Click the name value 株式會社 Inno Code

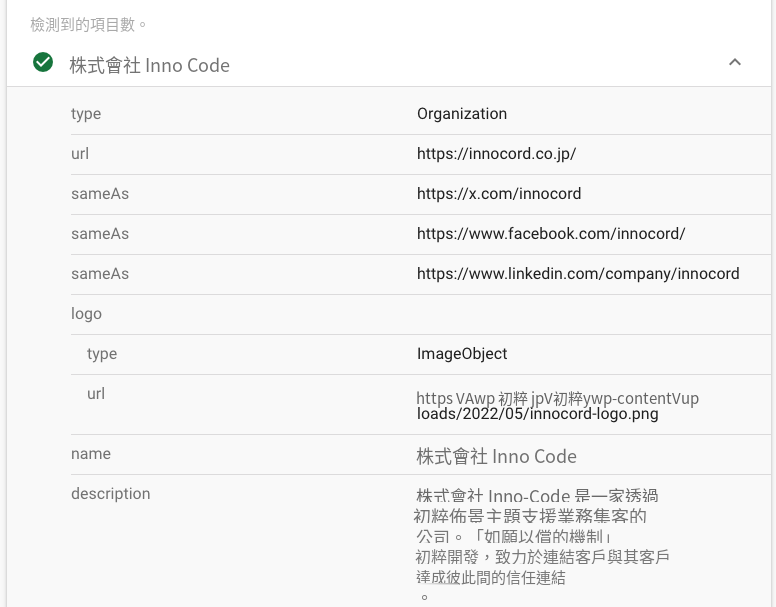tap(496, 456)
